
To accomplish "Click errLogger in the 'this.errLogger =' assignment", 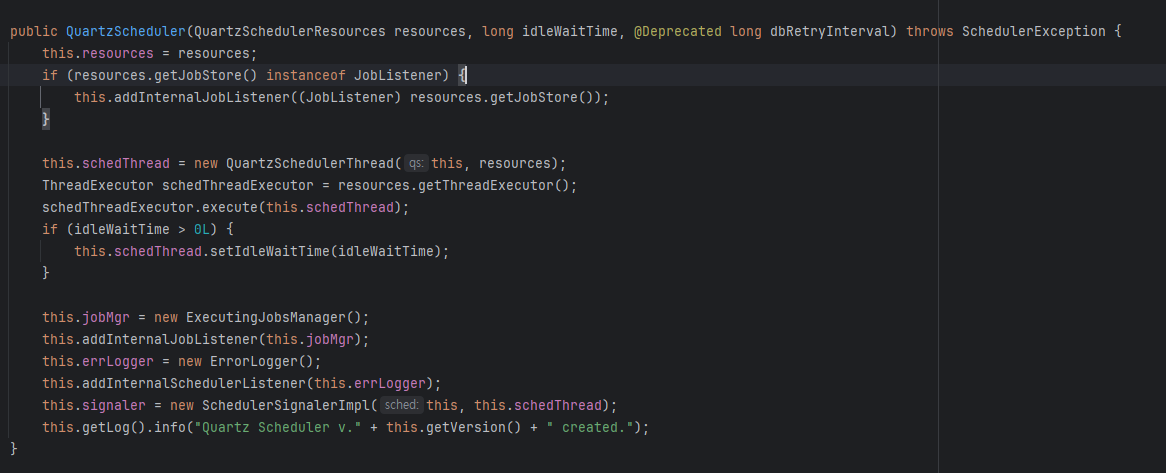I will [117, 361].
